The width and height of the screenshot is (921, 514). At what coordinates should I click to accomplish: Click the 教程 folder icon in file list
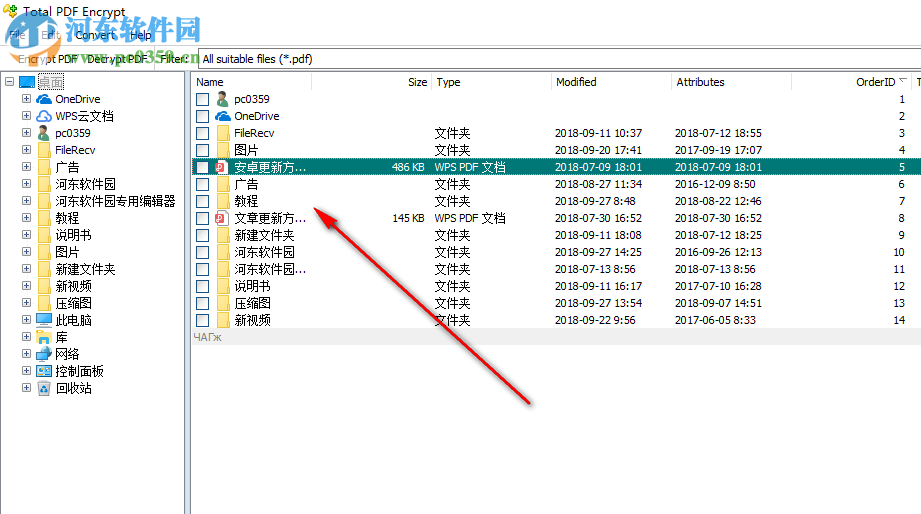(223, 201)
